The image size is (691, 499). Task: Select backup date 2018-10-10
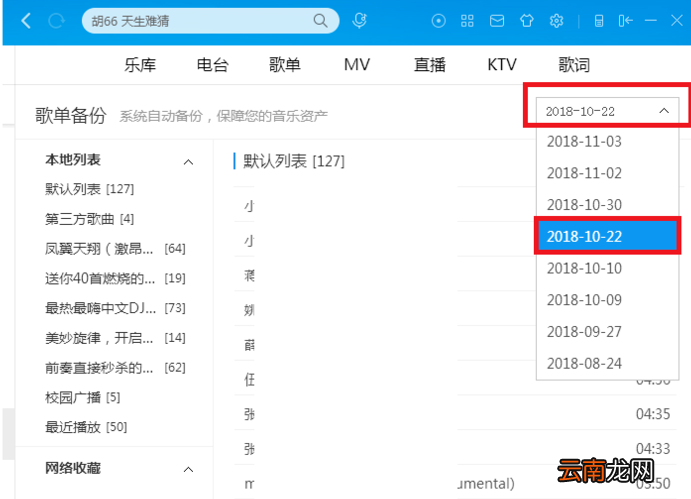607,268
